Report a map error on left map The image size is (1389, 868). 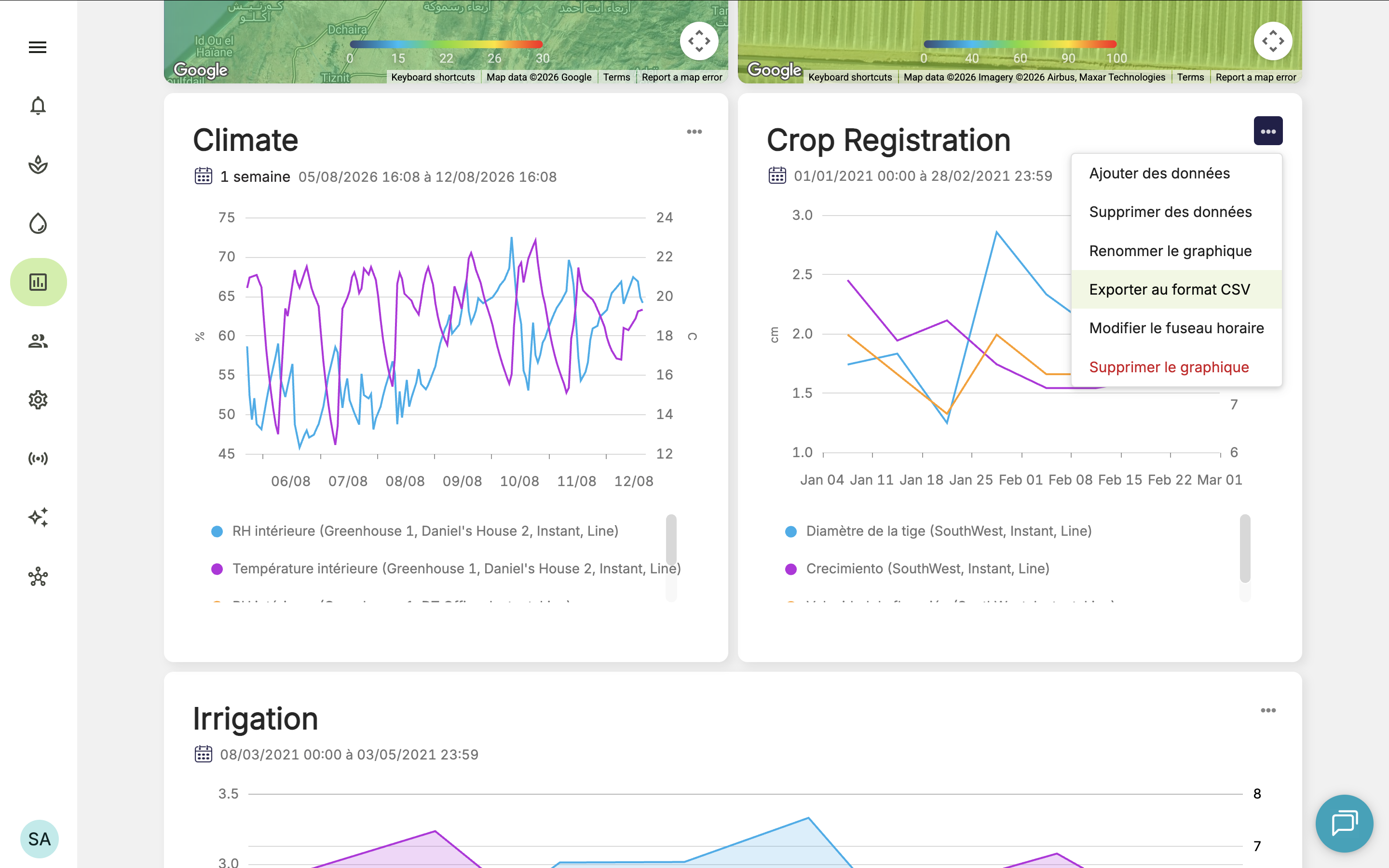click(682, 77)
